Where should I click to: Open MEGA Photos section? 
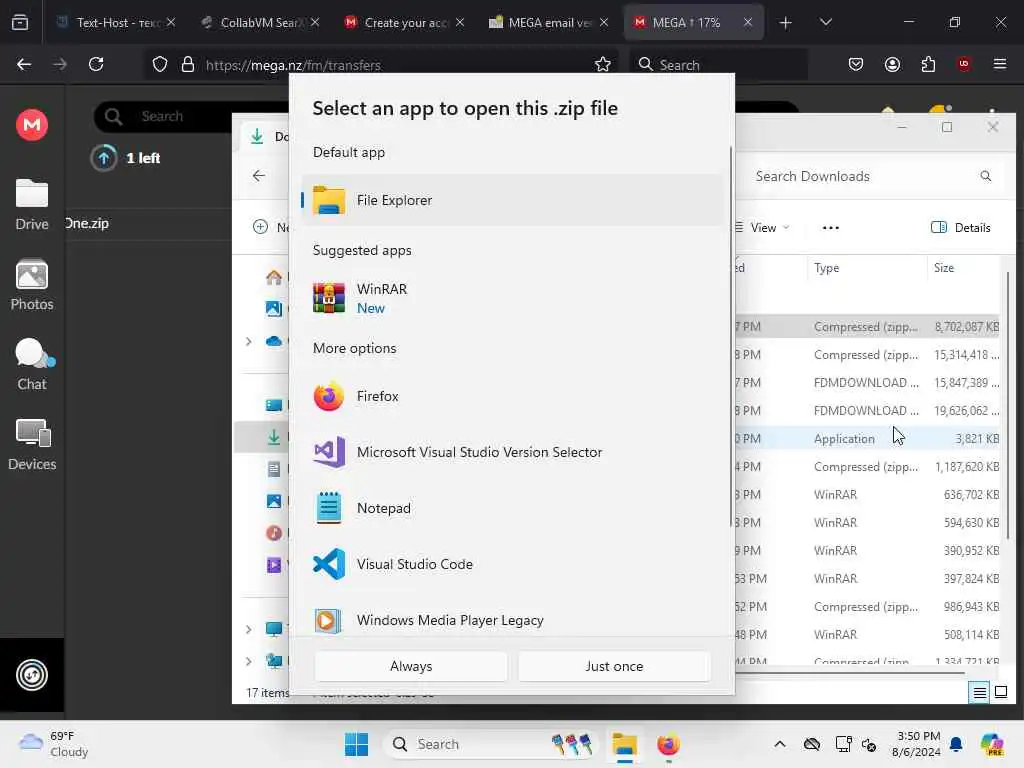point(32,285)
